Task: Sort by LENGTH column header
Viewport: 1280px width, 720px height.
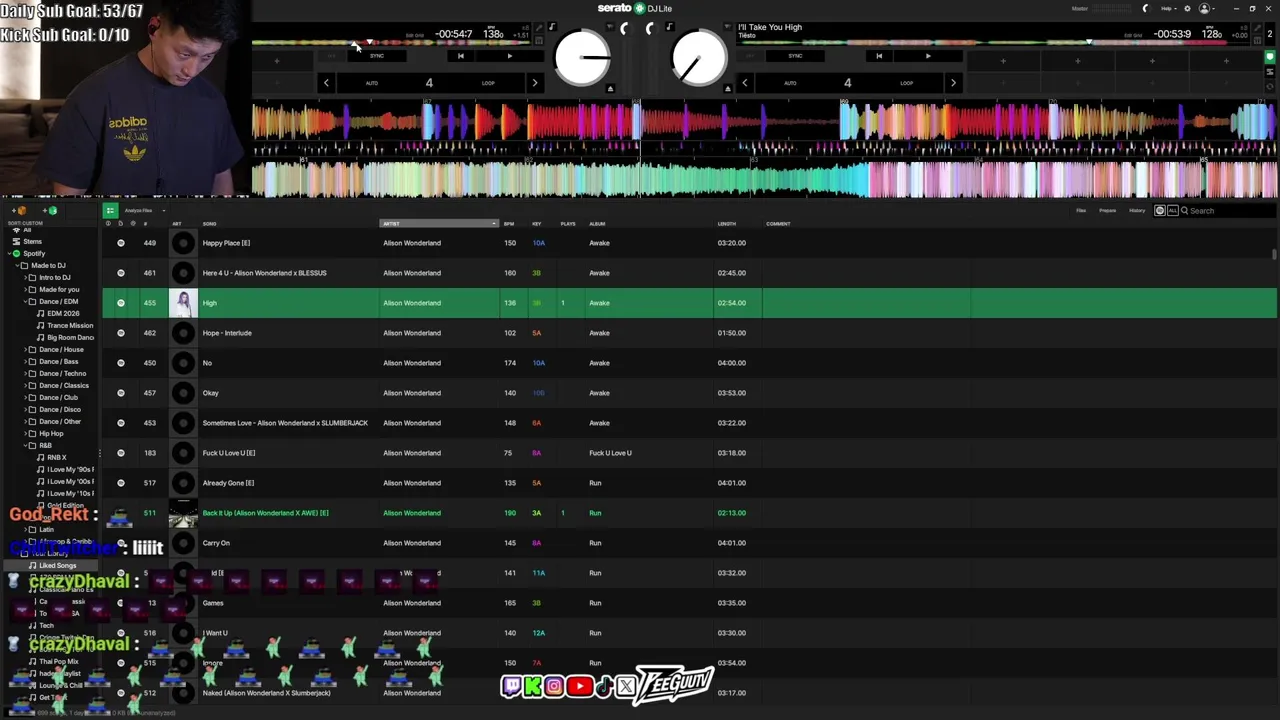Action: [x=726, y=223]
